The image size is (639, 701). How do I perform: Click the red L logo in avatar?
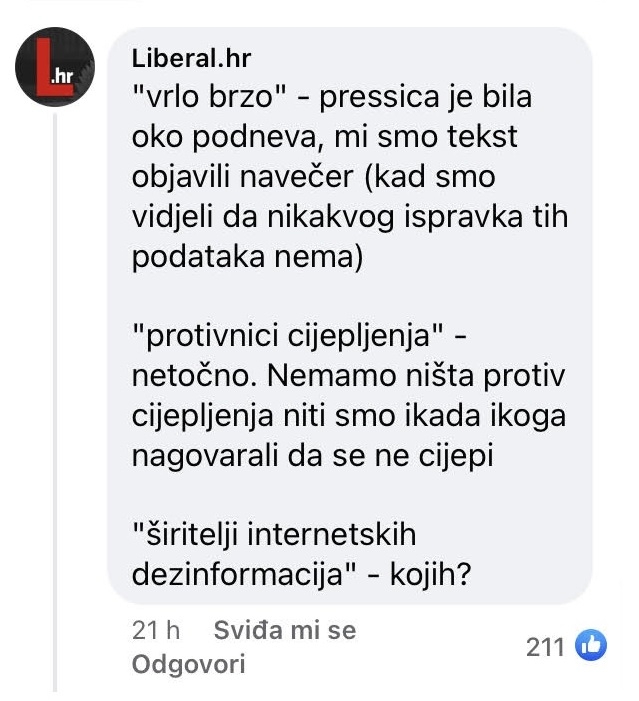coord(43,75)
